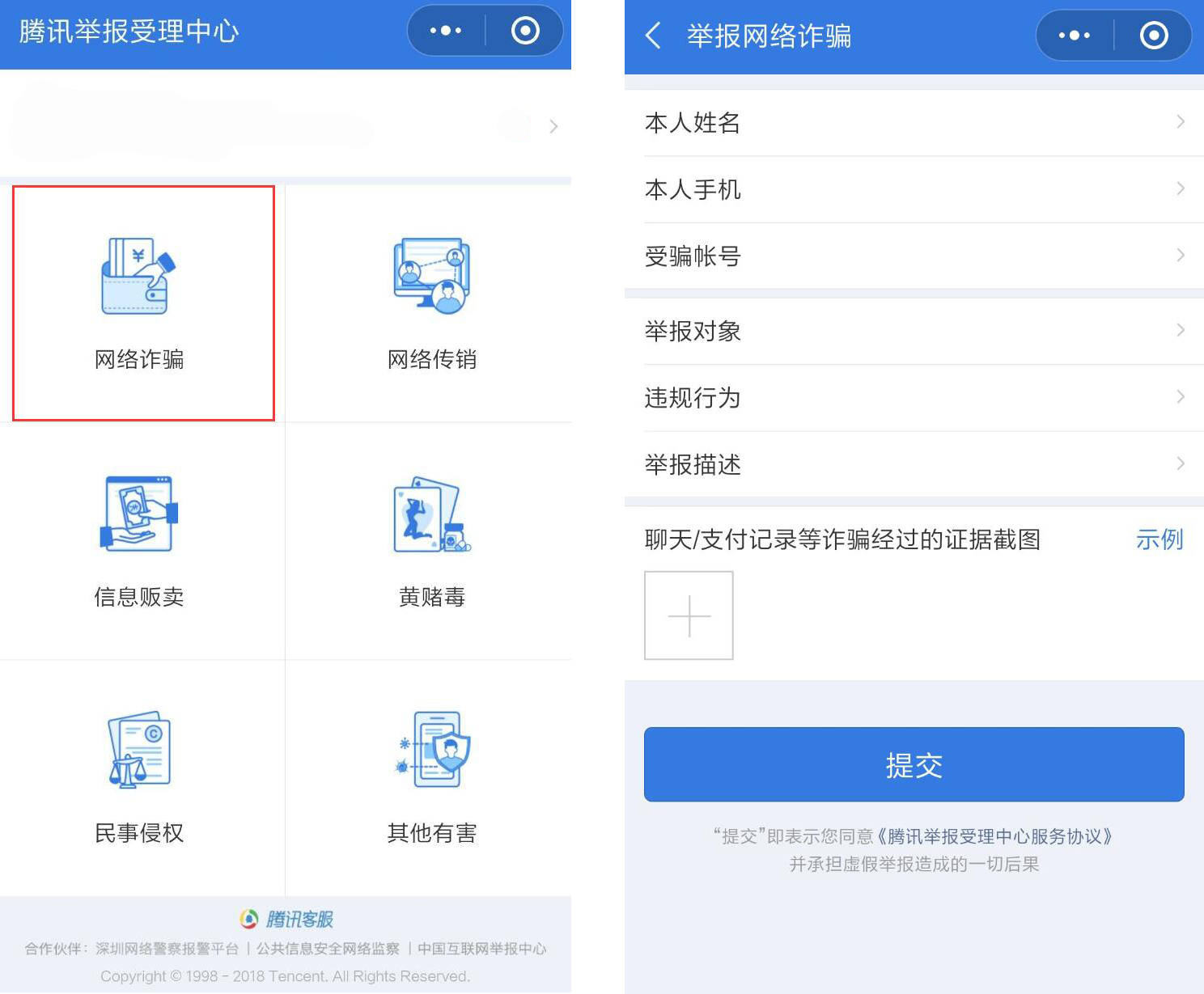Select the 网络传销 category label
Image resolution: width=1204 pixels, height=994 pixels.
coord(432,359)
